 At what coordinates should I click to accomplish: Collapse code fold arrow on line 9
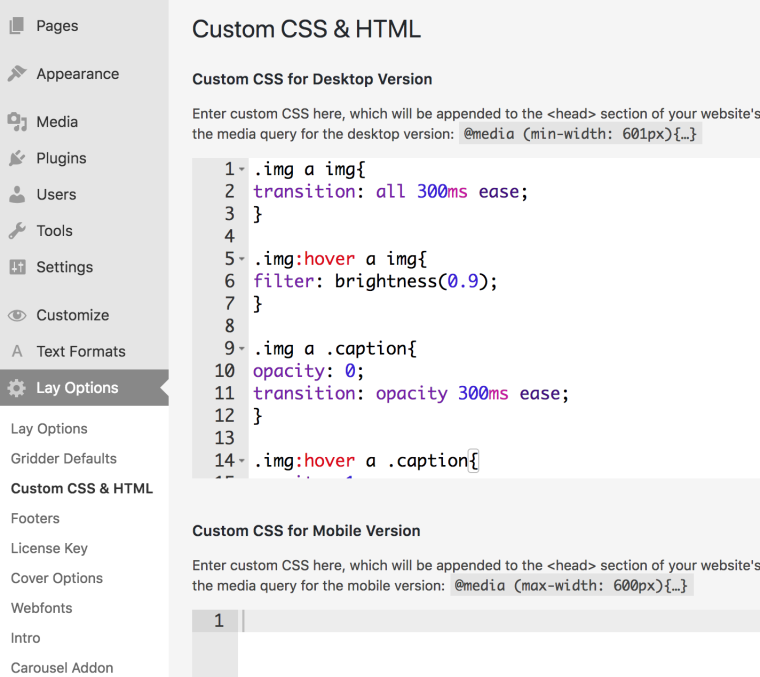pos(242,349)
